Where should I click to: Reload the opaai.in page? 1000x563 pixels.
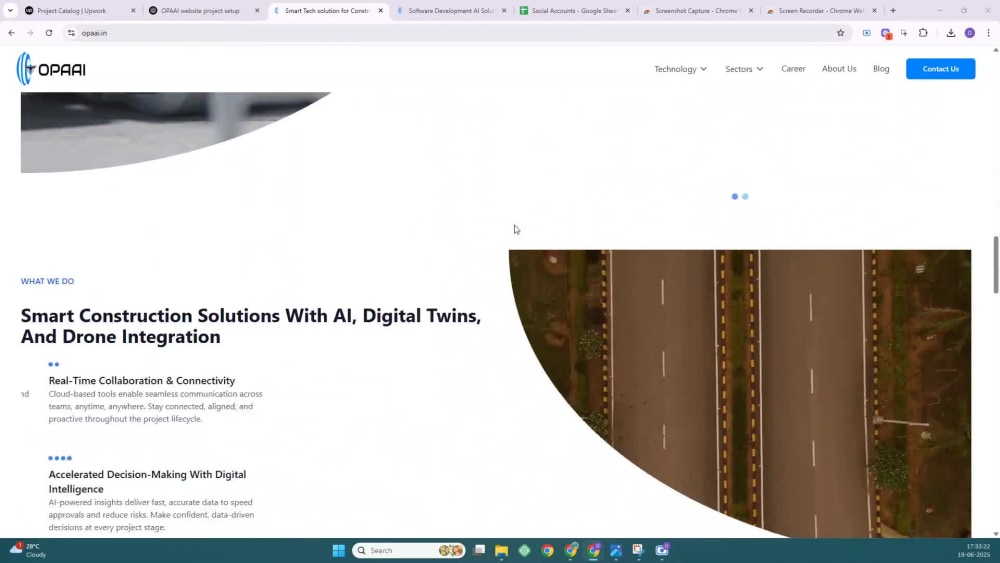pos(48,33)
